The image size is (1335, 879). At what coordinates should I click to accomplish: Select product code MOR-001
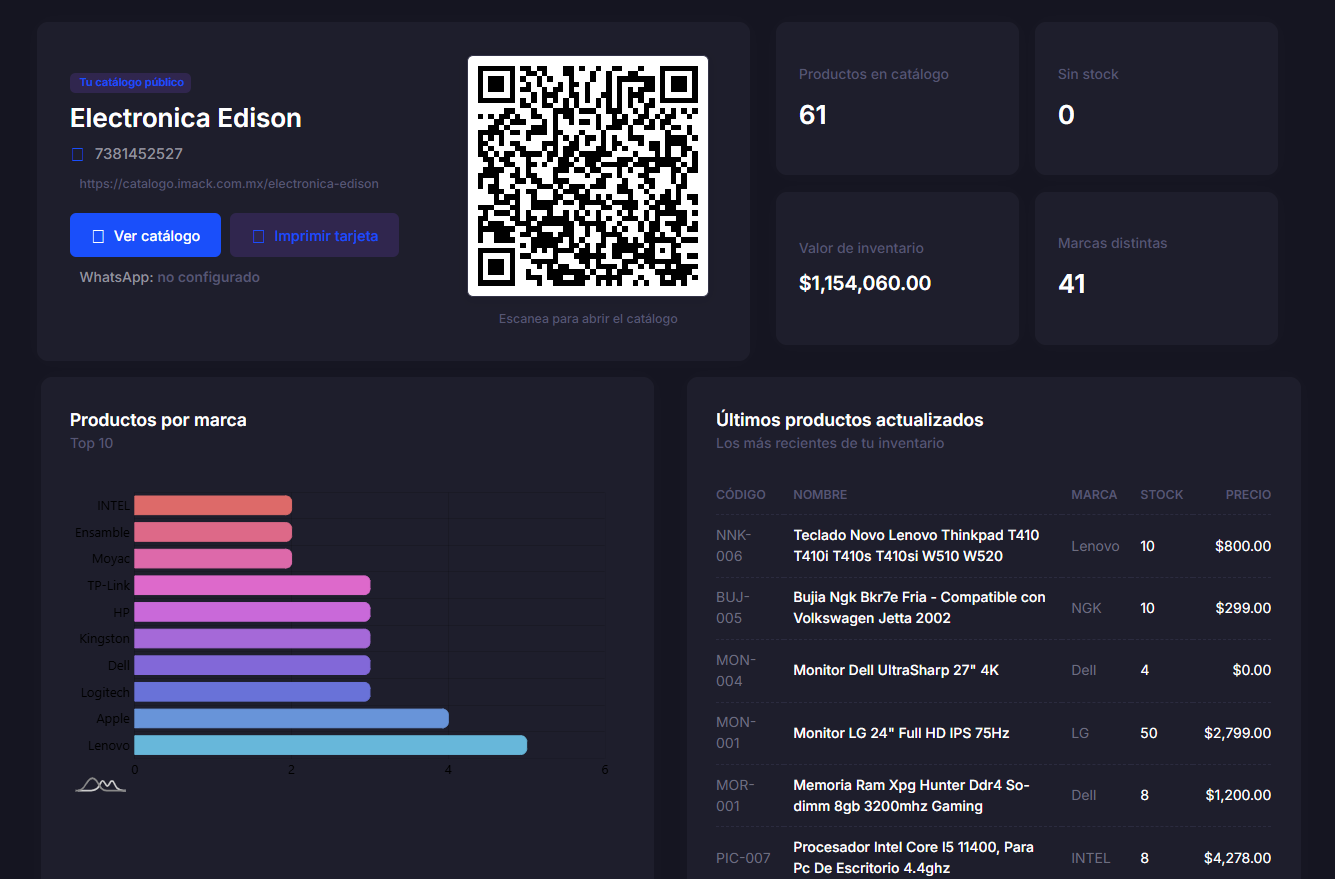tap(735, 795)
